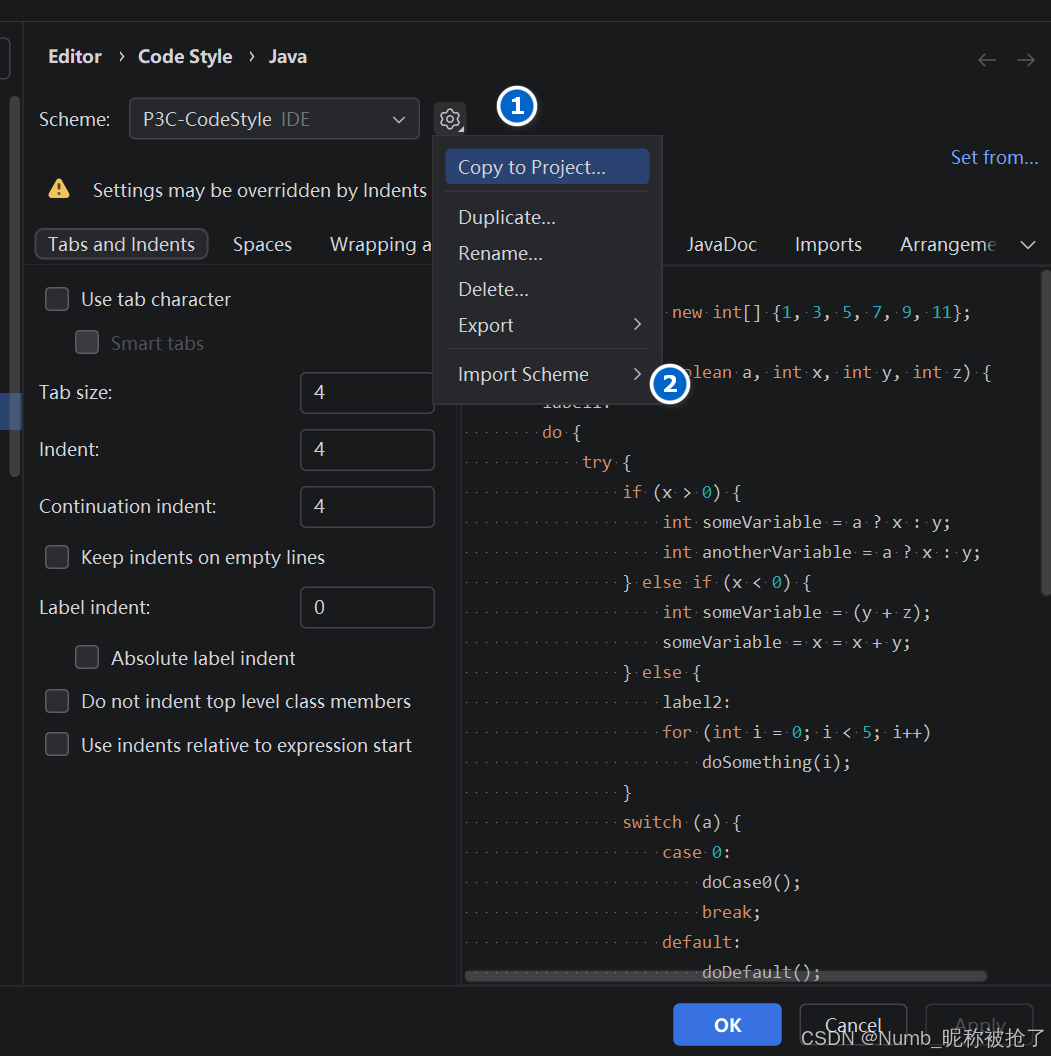Click the OK button
This screenshot has width=1051, height=1056.
pos(727,1024)
